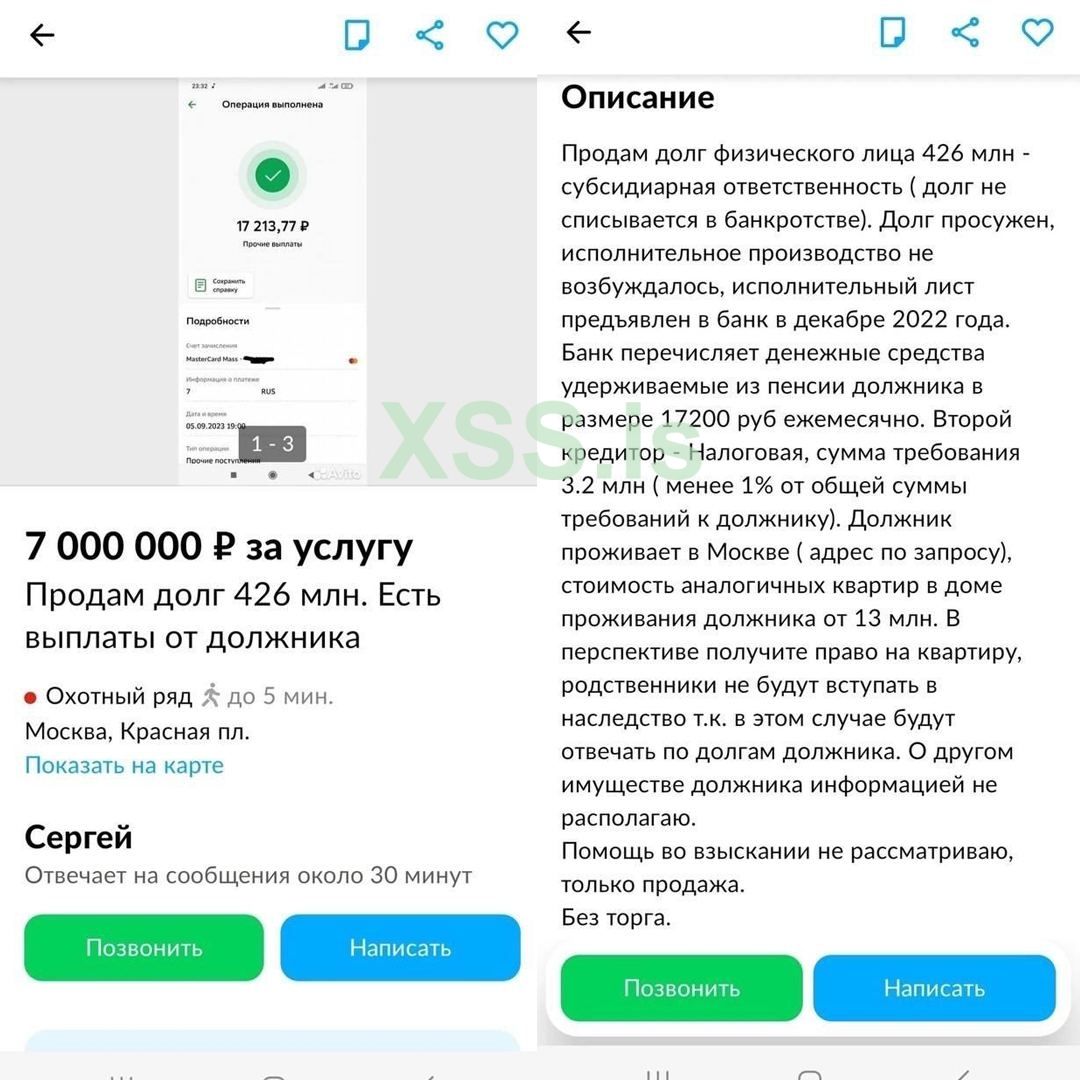This screenshot has height=1080, width=1080.
Task: Tap heart icon on description screen
Action: coord(1037,32)
